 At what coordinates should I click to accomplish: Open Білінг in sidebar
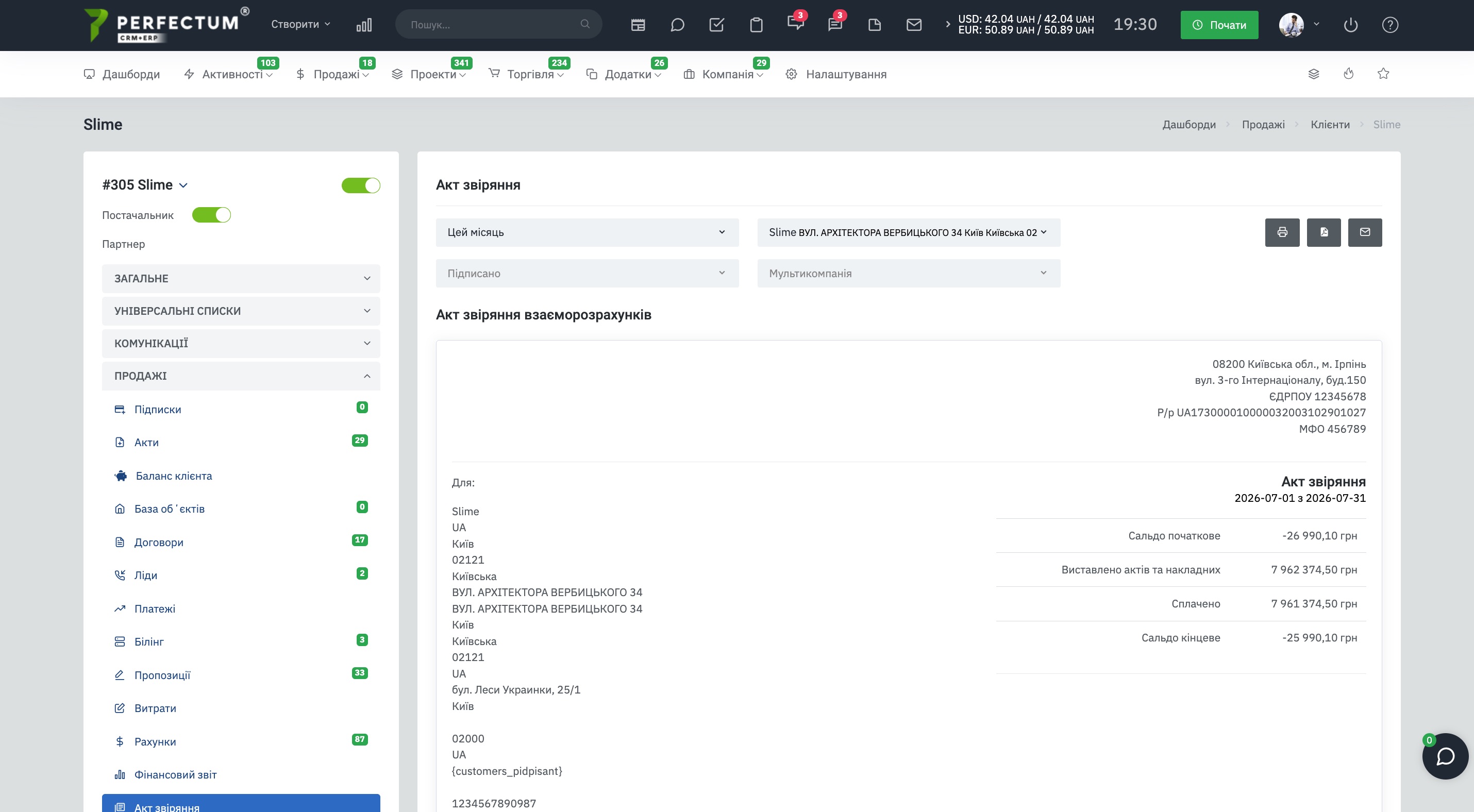click(x=149, y=641)
